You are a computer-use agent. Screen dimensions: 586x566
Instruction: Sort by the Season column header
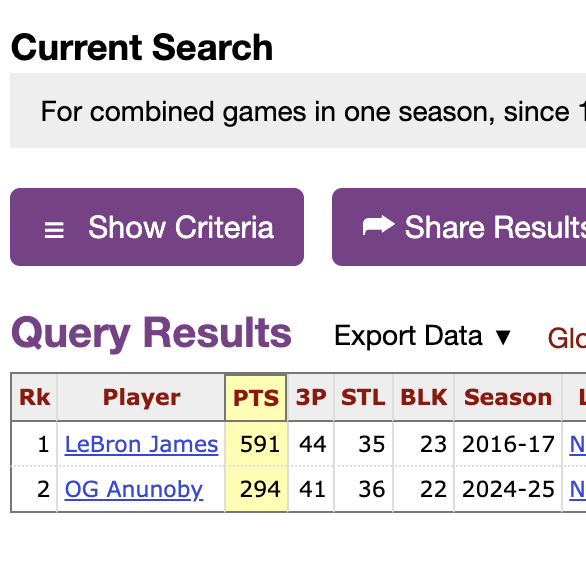508,397
